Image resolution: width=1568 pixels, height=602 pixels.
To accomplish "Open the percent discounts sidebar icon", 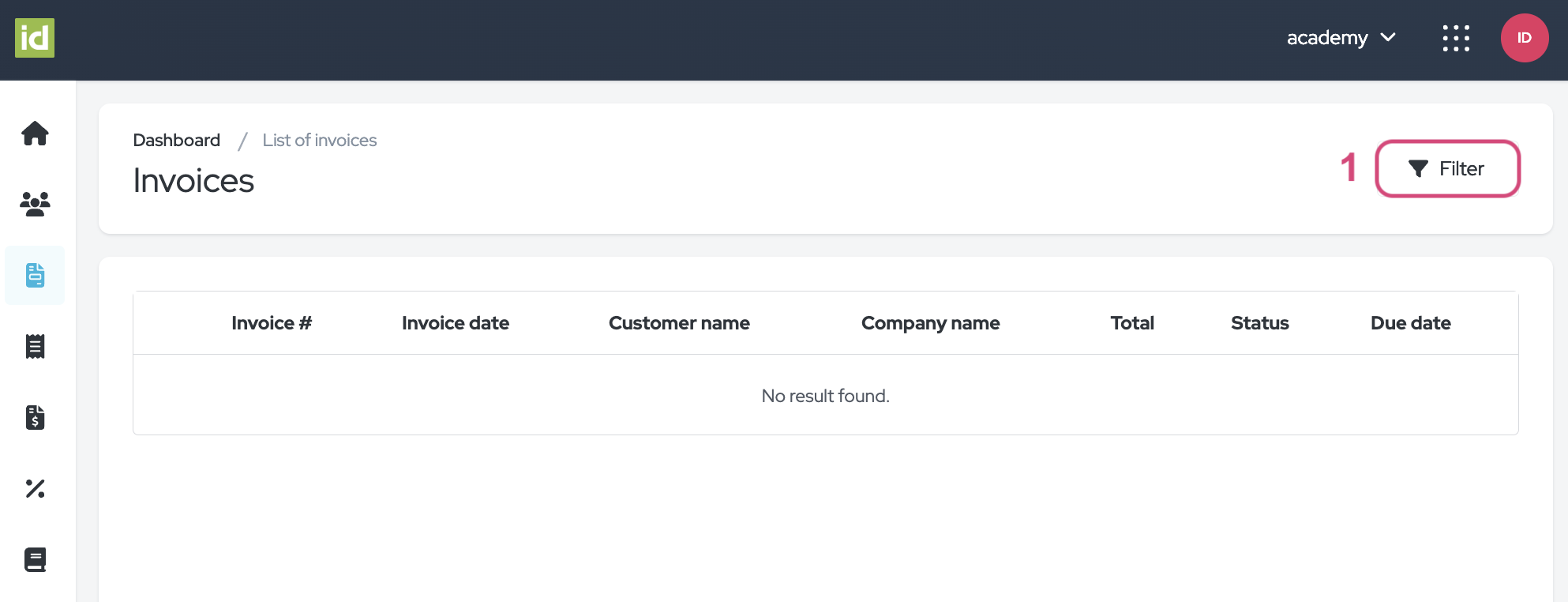I will tap(35, 488).
